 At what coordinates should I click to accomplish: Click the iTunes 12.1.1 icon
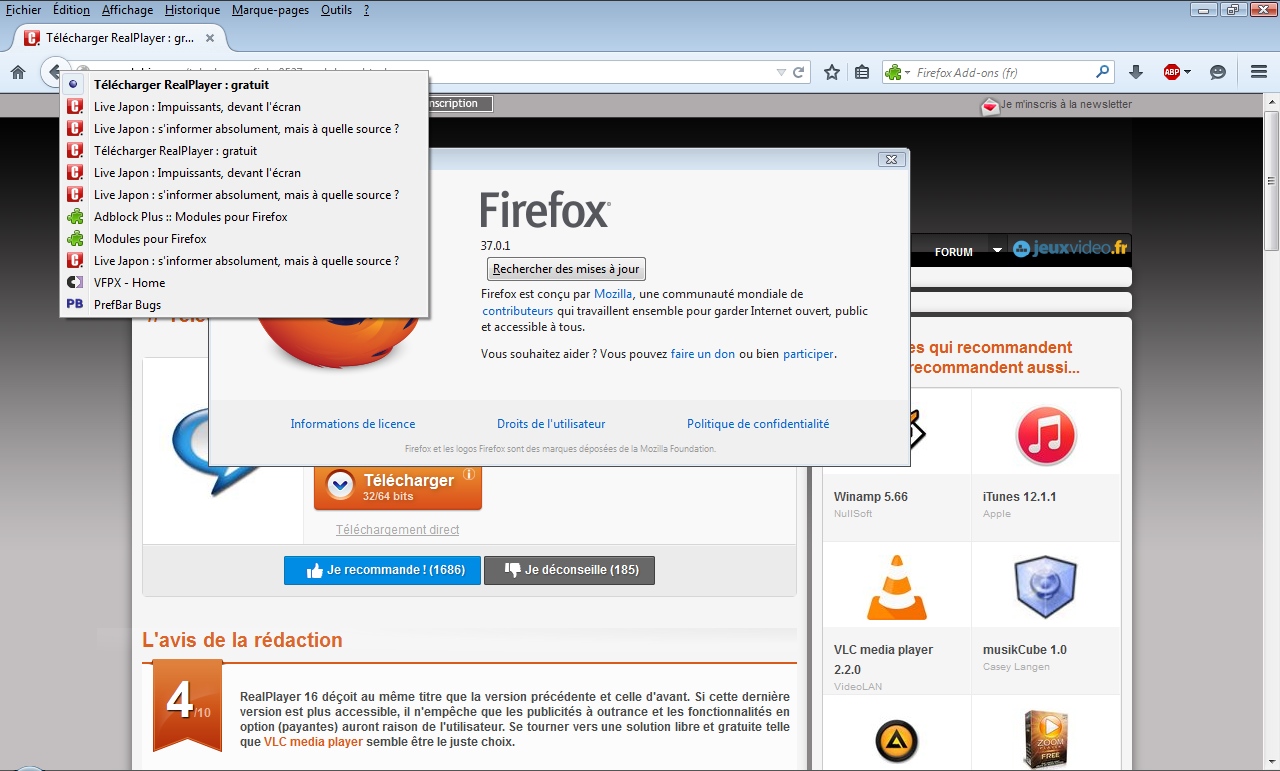1046,434
